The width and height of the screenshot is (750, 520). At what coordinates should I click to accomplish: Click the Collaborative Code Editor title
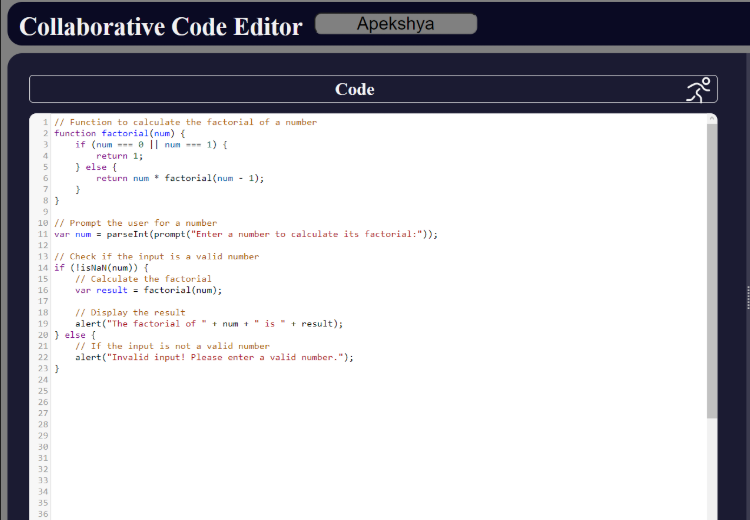coord(161,26)
